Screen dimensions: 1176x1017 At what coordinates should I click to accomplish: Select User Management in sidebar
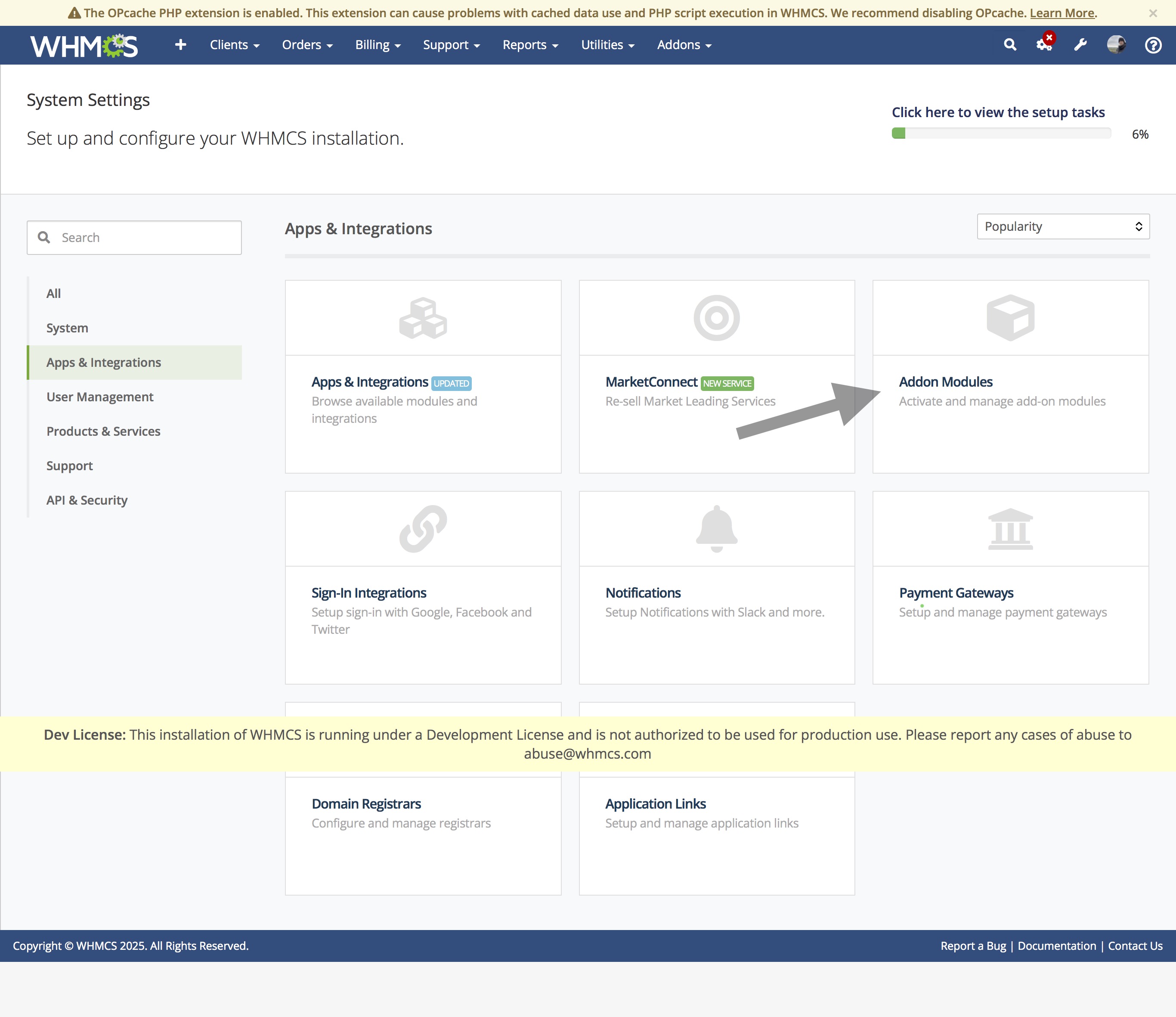[100, 397]
